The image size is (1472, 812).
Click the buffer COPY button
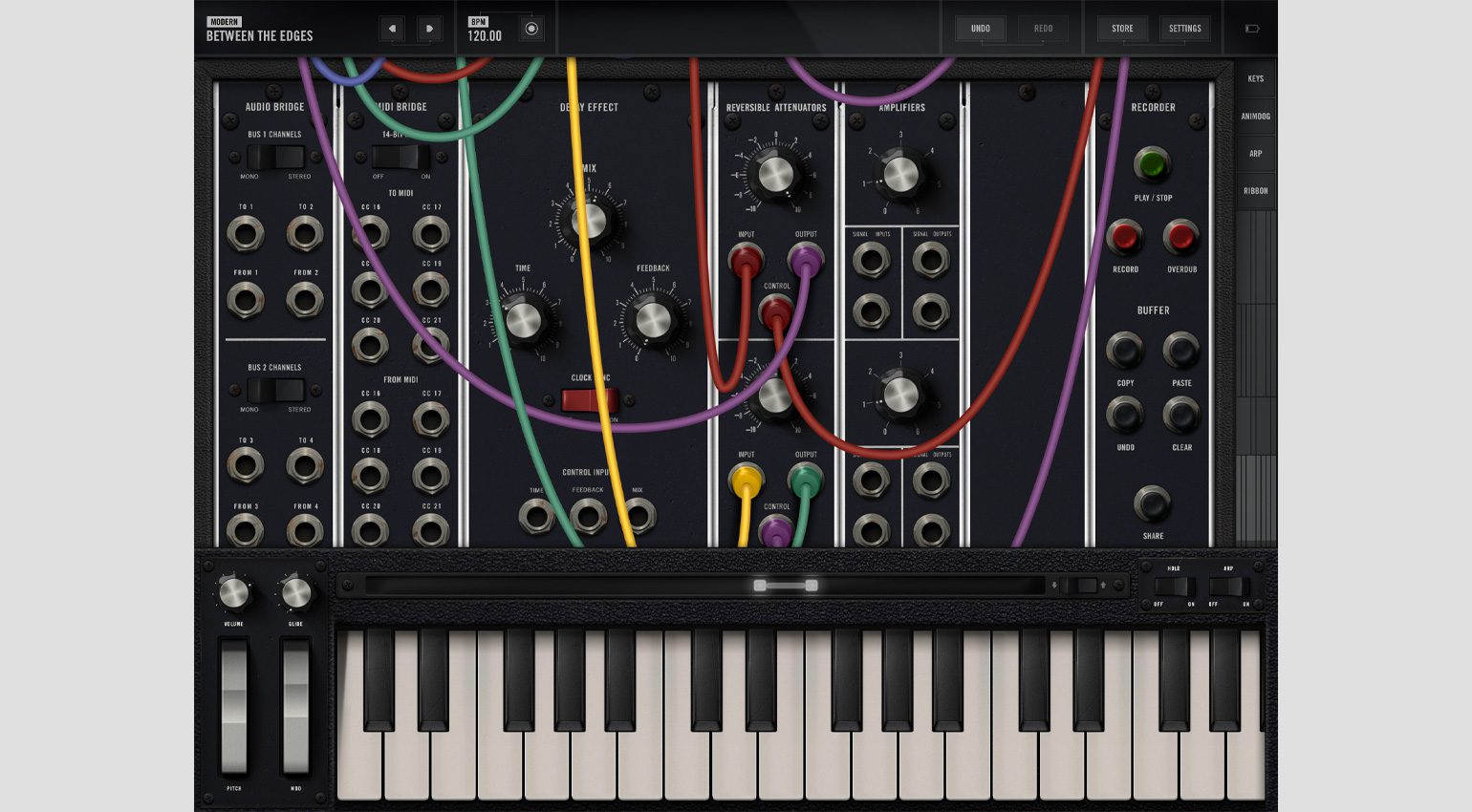coord(1125,351)
